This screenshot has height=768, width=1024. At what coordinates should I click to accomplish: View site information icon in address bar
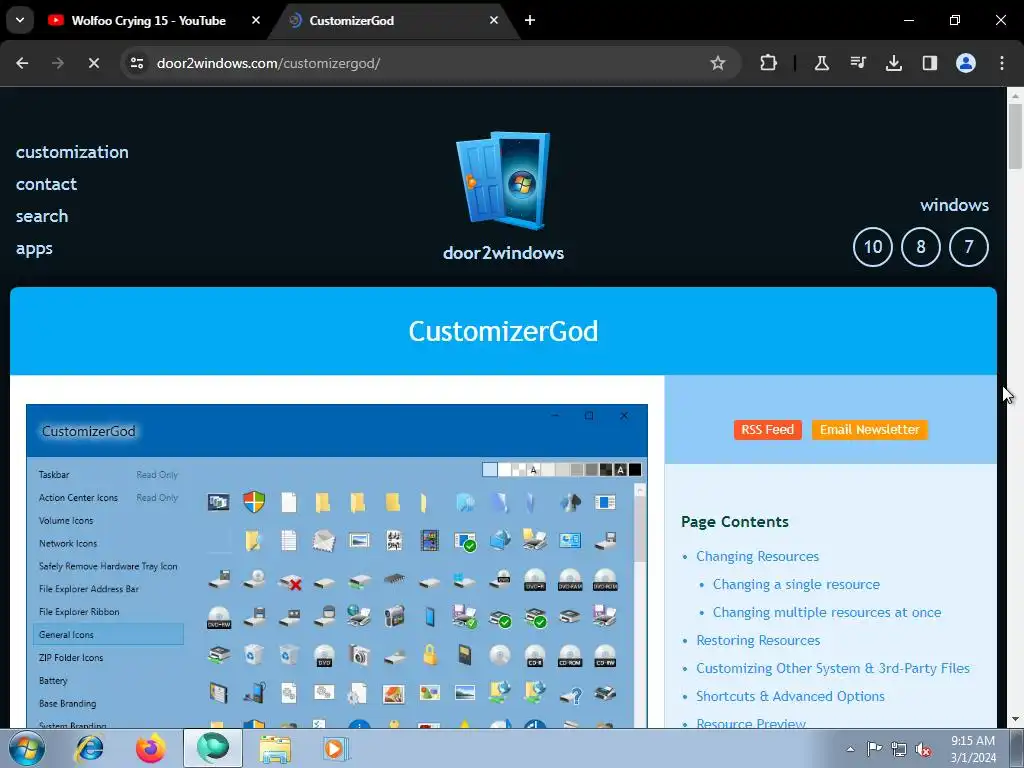pos(137,63)
